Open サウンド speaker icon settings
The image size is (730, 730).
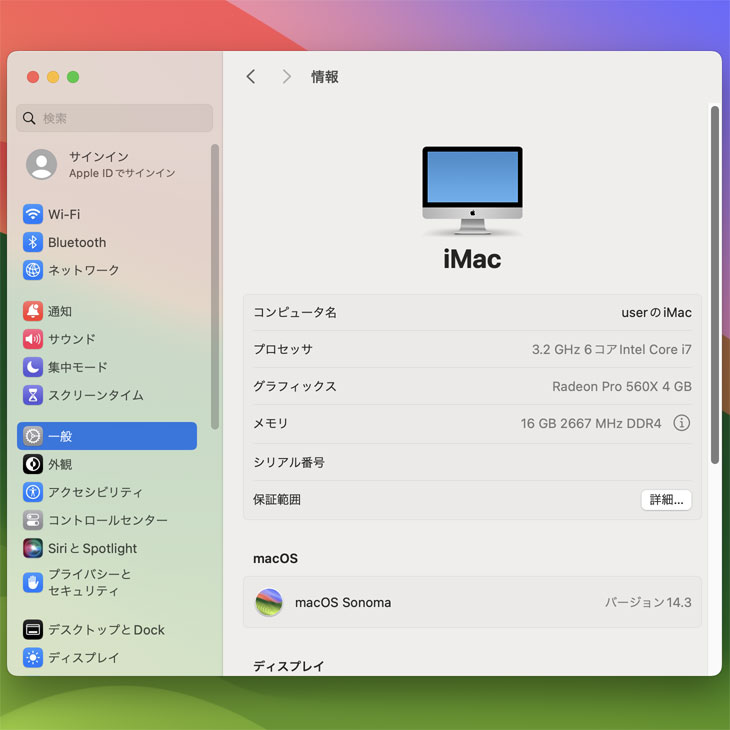click(x=33, y=339)
